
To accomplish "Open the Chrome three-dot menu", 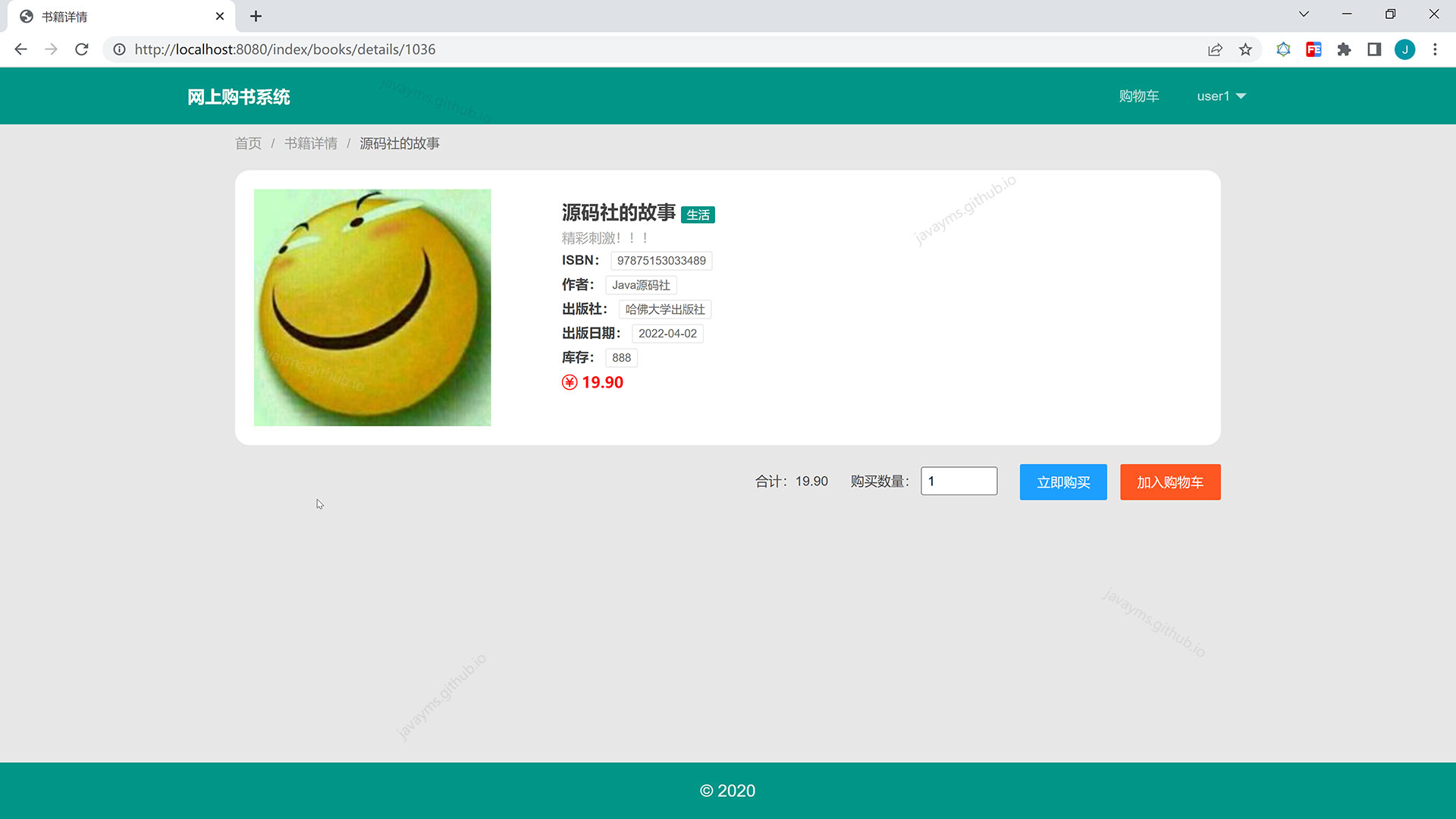I will pyautogui.click(x=1435, y=49).
